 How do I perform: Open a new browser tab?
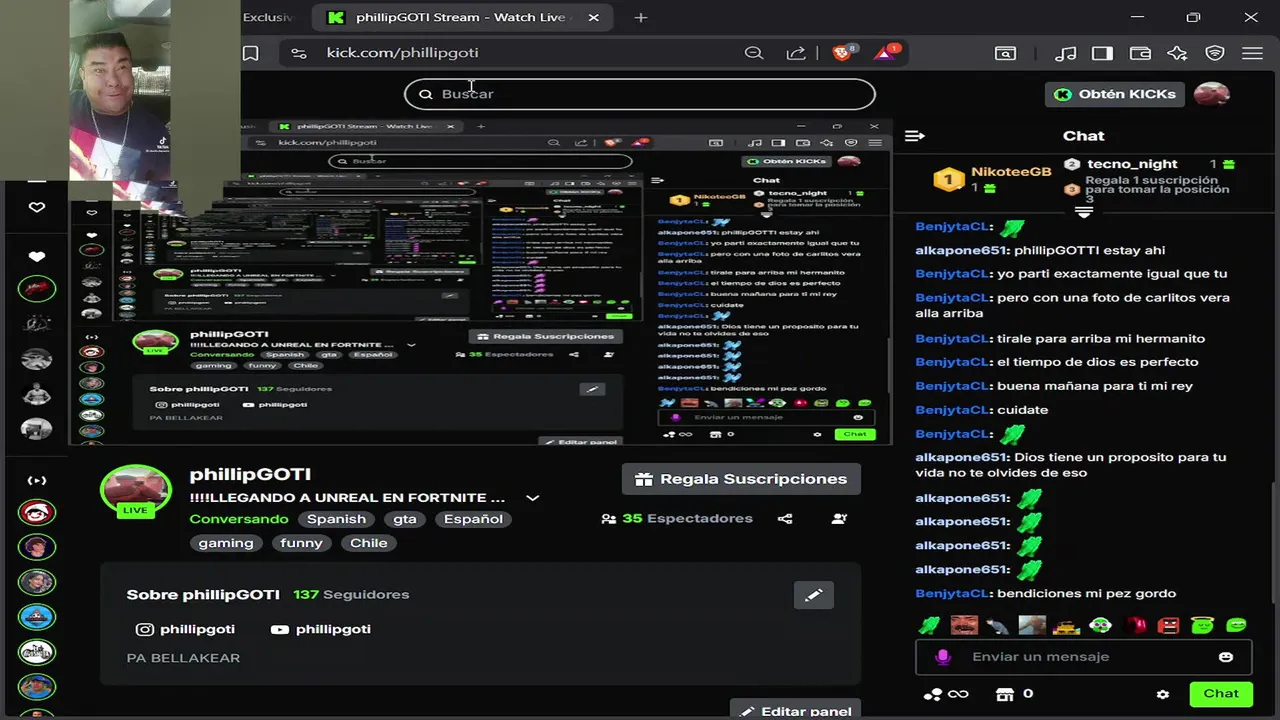click(641, 18)
